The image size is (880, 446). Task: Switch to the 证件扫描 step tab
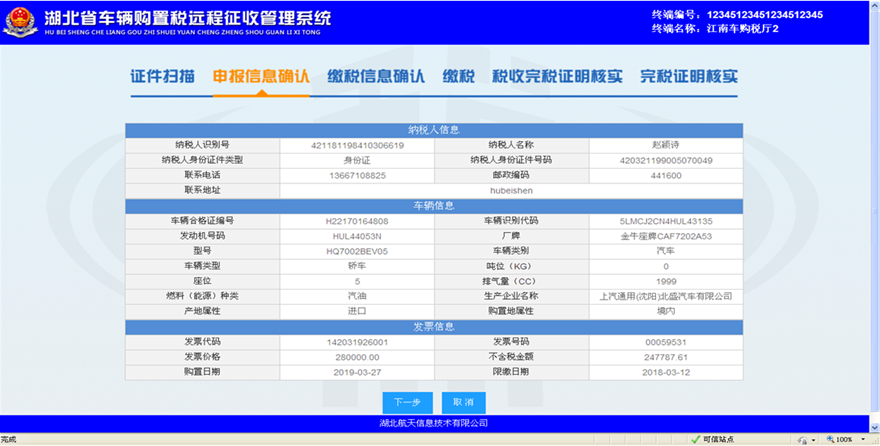click(x=163, y=76)
